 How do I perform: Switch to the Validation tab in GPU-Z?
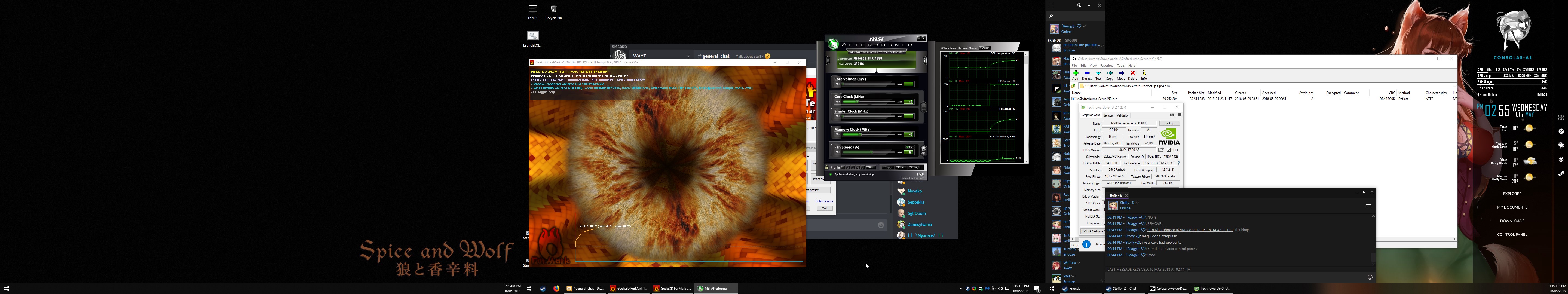(x=1123, y=115)
